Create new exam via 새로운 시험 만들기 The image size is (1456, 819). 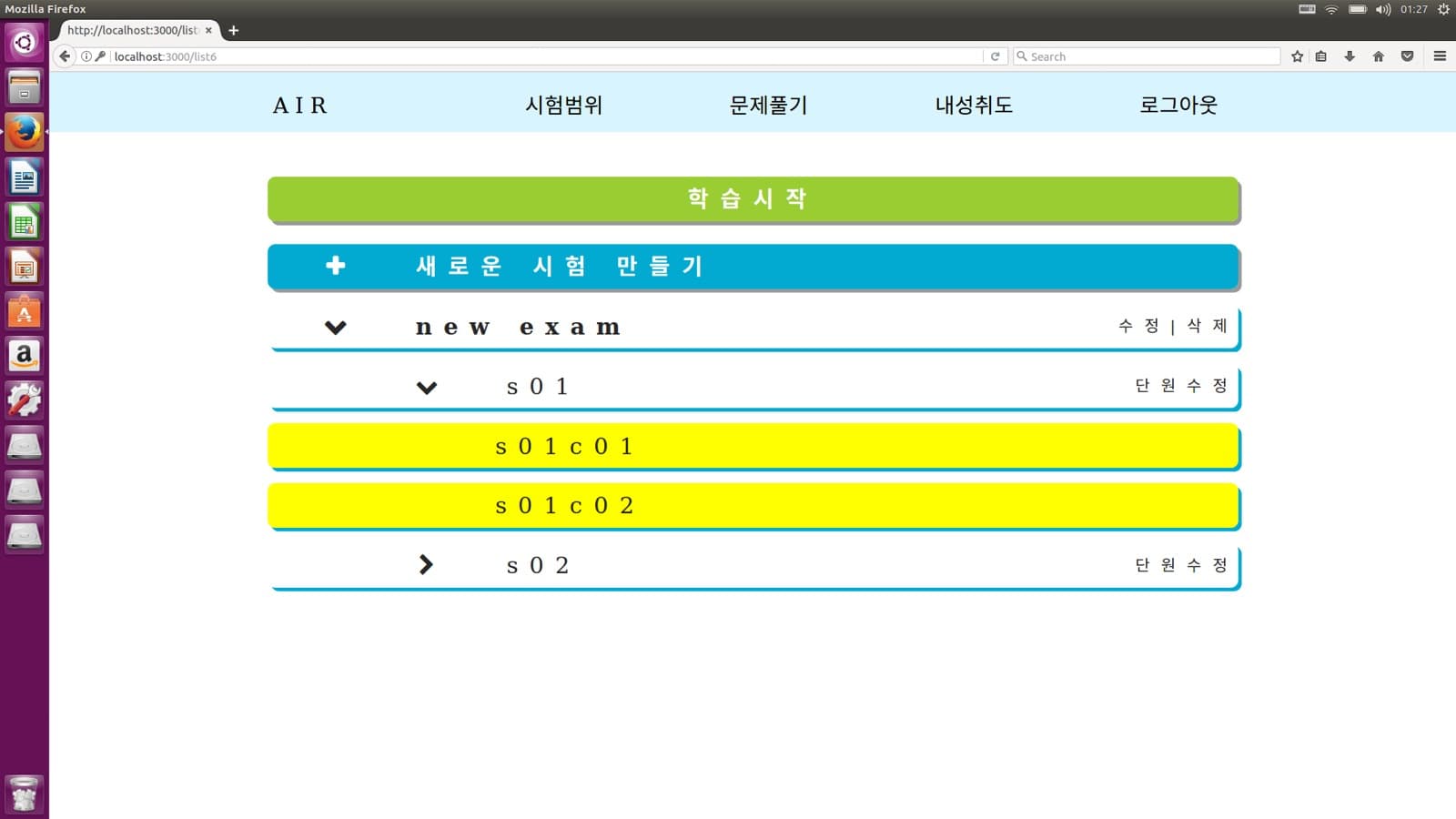[753, 267]
